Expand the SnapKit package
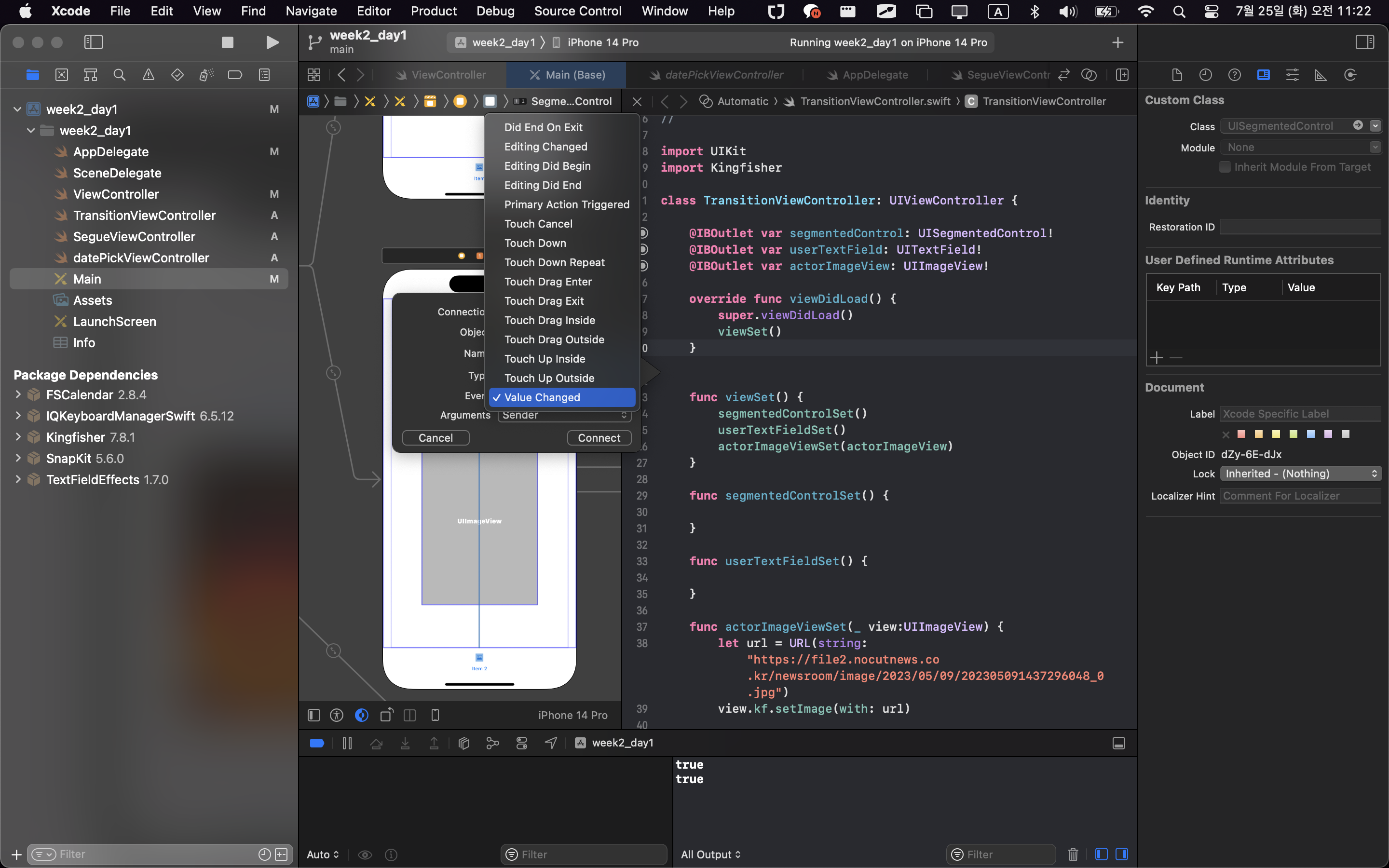Image resolution: width=1389 pixels, height=868 pixels. click(x=18, y=458)
